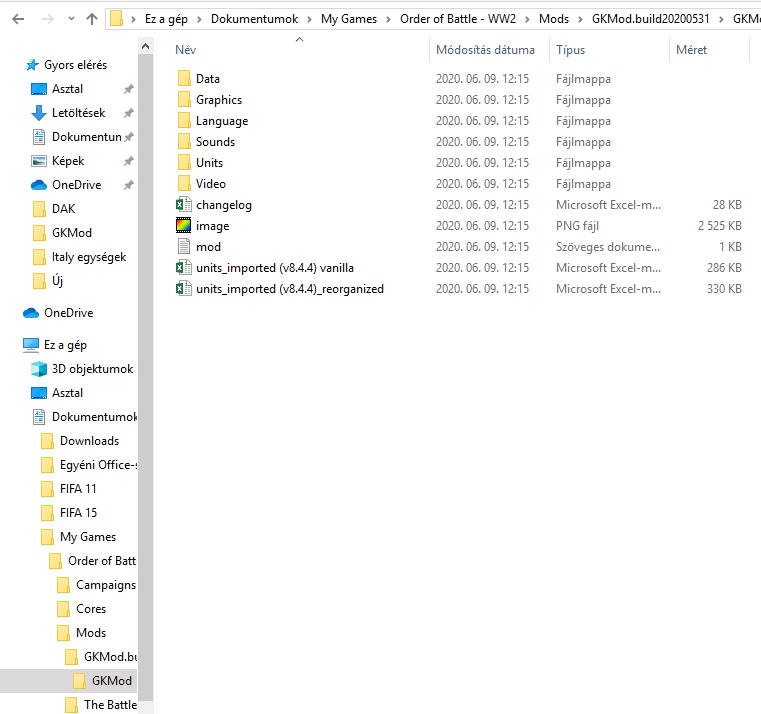This screenshot has height=714, width=761.
Task: Open Letöltések in quick access
Action: (x=78, y=113)
